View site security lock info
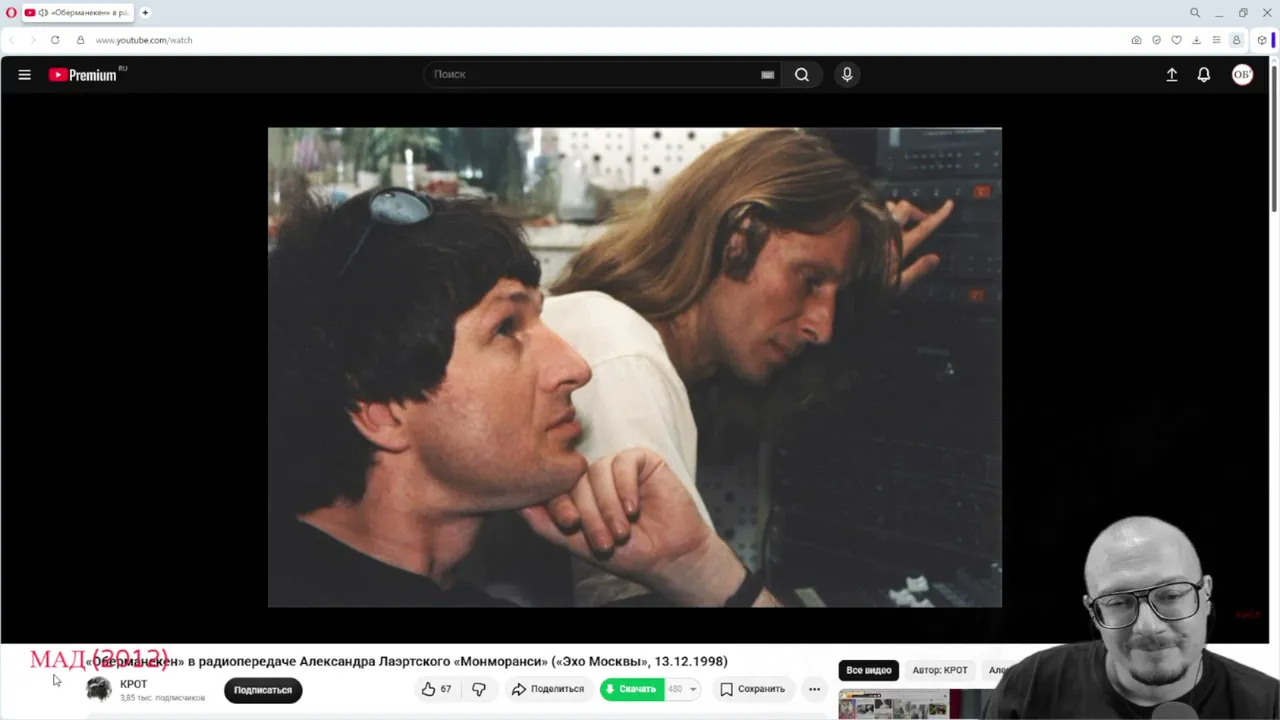The height and width of the screenshot is (720, 1280). click(x=81, y=40)
